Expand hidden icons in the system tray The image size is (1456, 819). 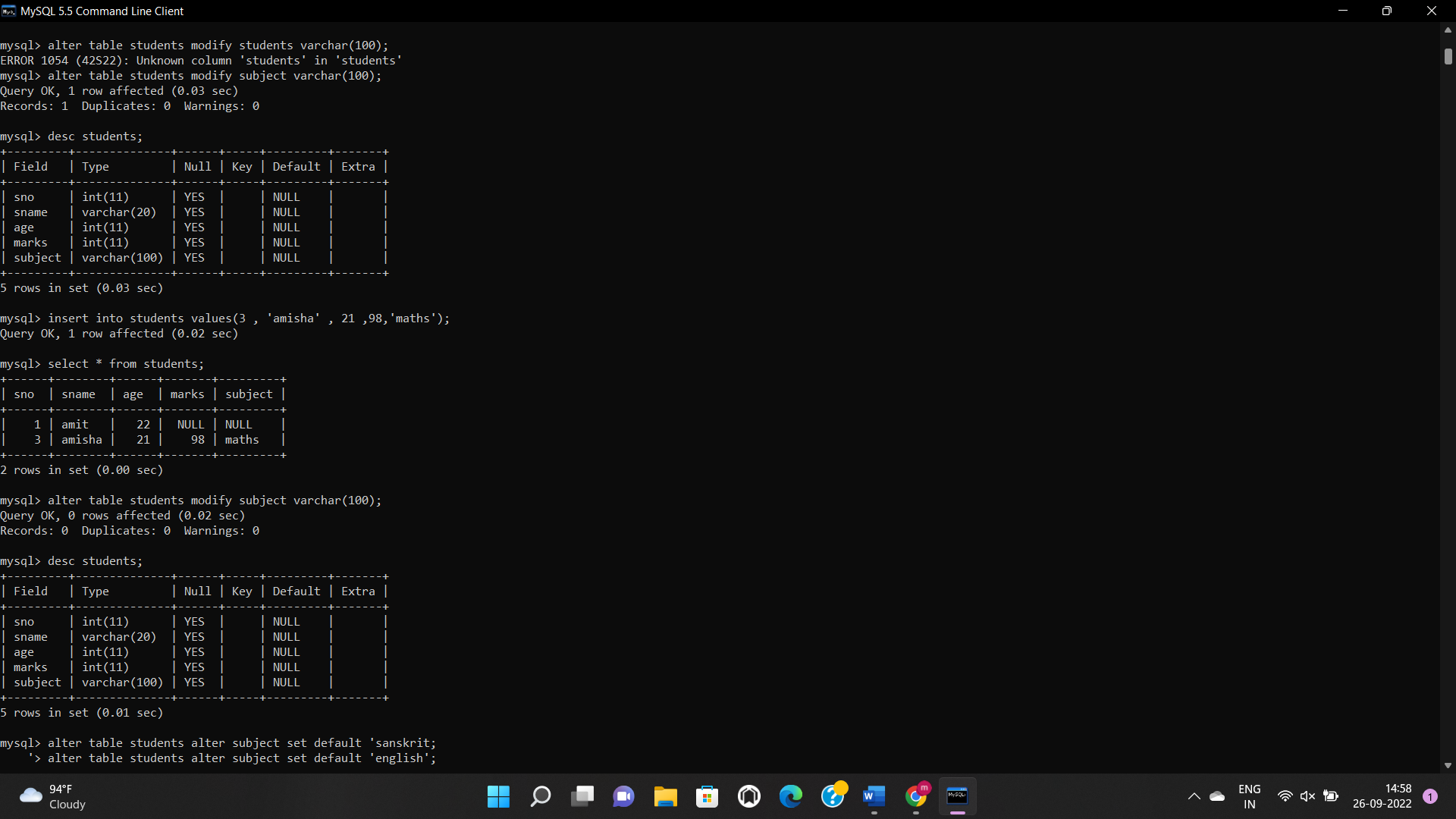click(1194, 796)
